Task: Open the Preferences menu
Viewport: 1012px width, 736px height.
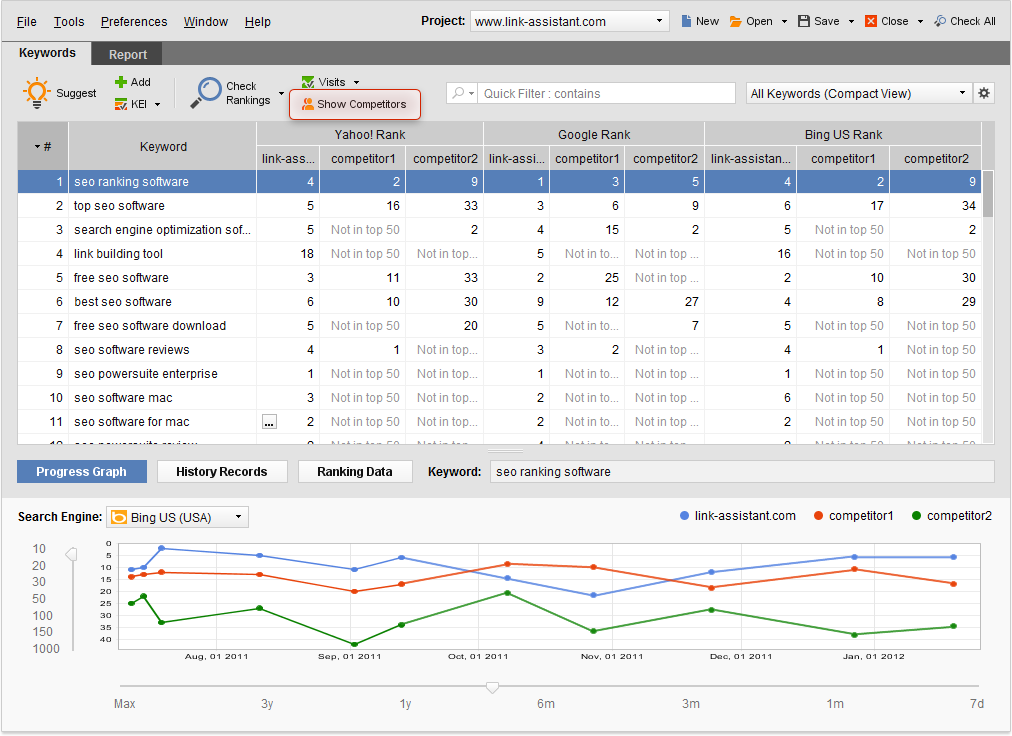Action: pyautogui.click(x=133, y=20)
